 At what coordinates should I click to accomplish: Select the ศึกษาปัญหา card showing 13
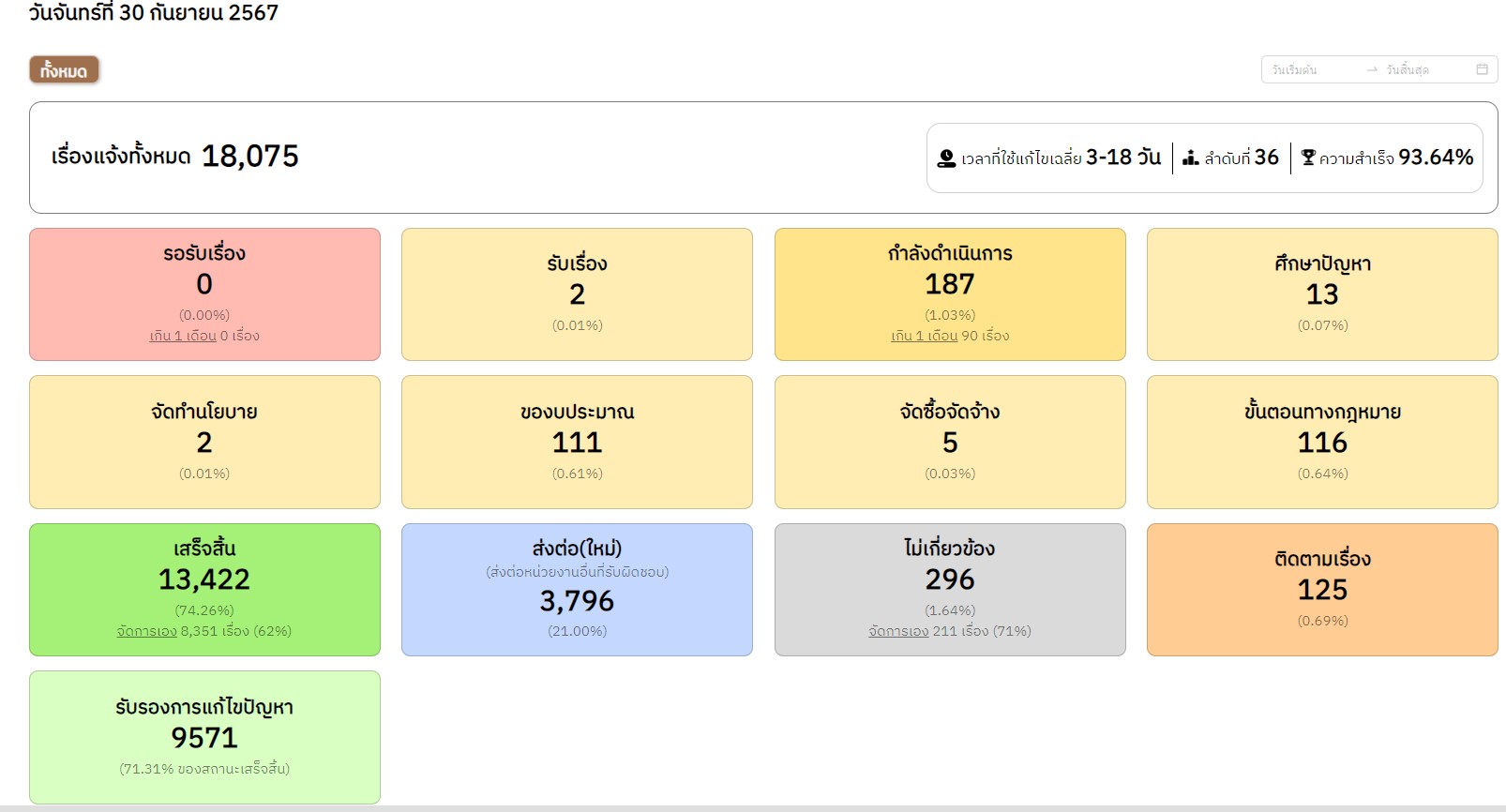click(1322, 293)
